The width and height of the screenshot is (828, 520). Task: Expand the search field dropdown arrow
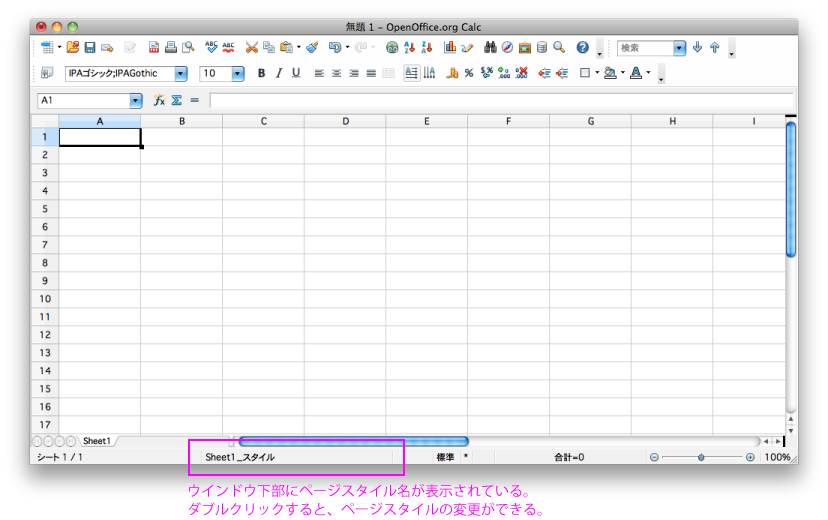pyautogui.click(x=680, y=48)
